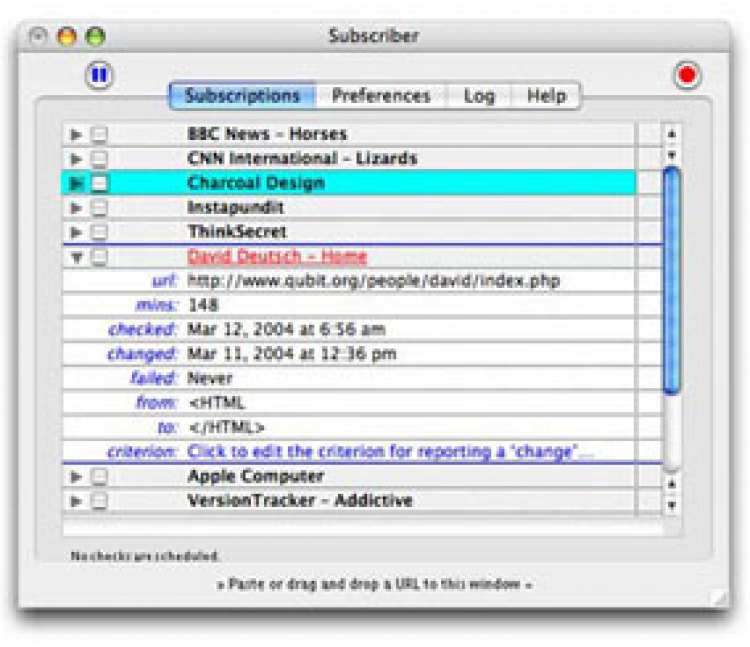Click the from value <HTML
This screenshot has width=750, height=647.
tap(217, 403)
